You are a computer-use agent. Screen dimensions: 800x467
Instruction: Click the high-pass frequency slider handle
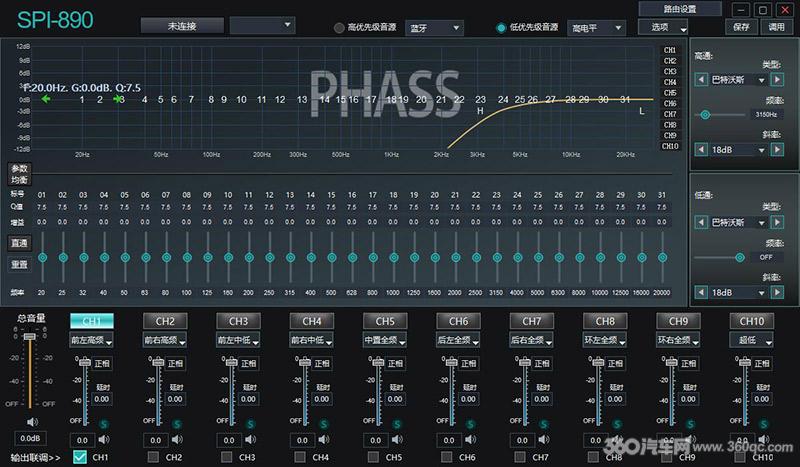705,115
